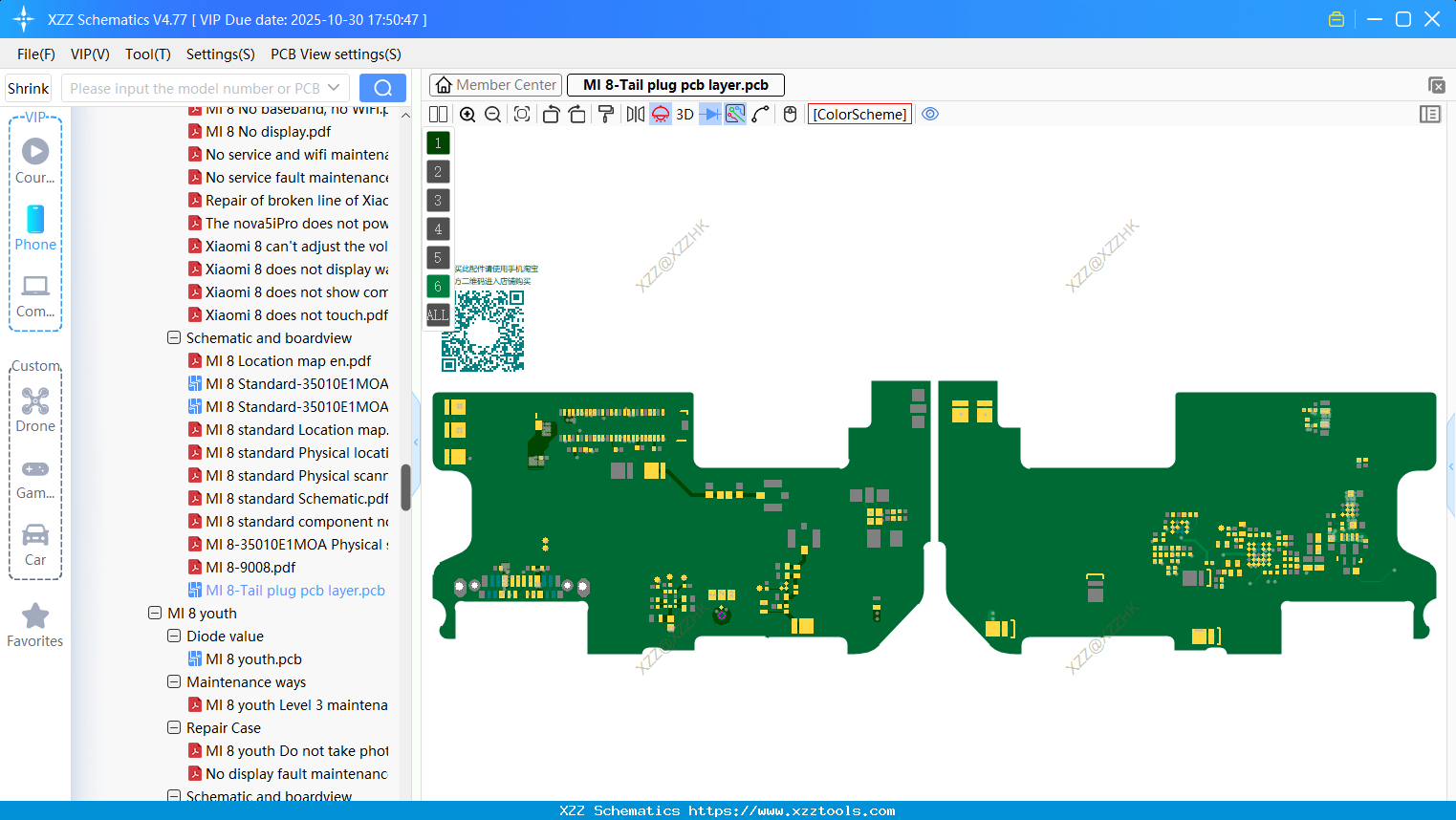Open the Tool(T) menu
Screen dimensions: 1456x820
(148, 54)
